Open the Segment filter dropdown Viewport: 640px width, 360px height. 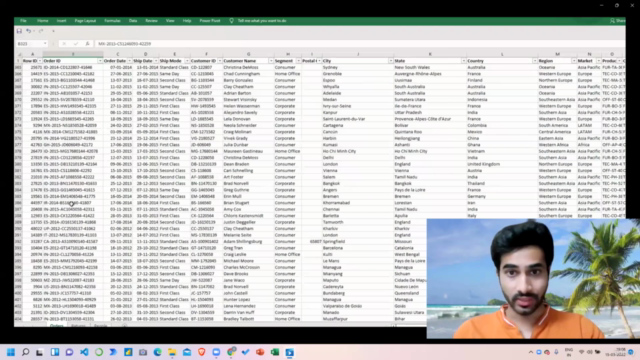(298, 61)
